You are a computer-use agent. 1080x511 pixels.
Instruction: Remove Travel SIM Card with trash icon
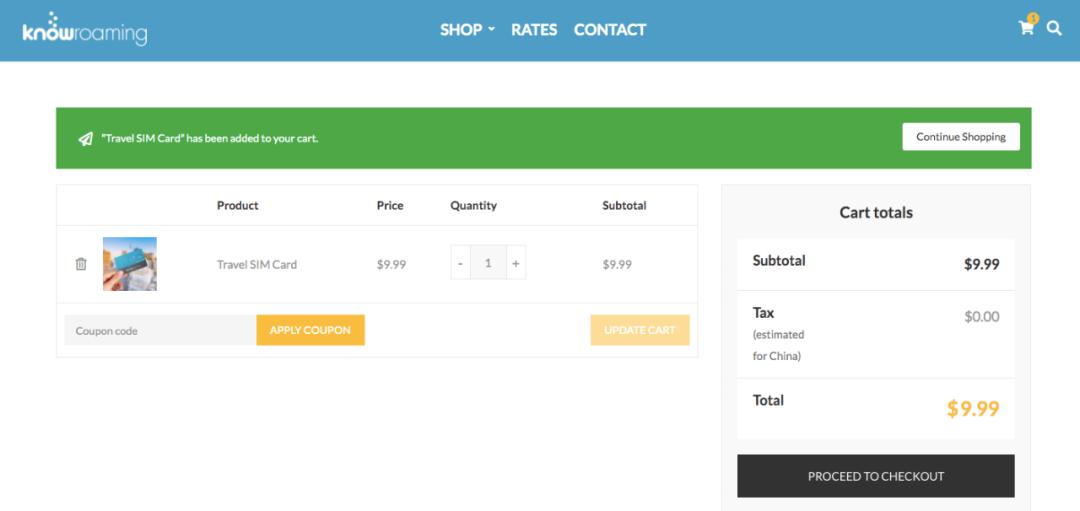[x=81, y=264]
